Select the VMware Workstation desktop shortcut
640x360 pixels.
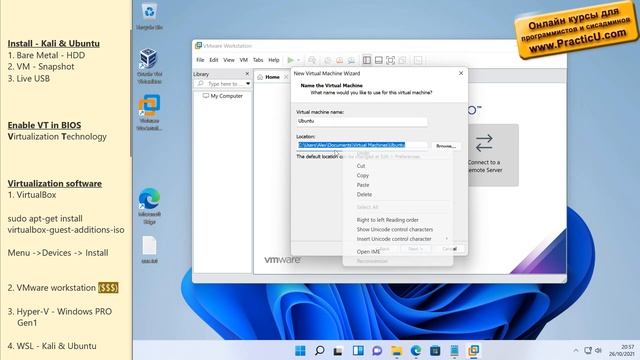click(x=149, y=112)
